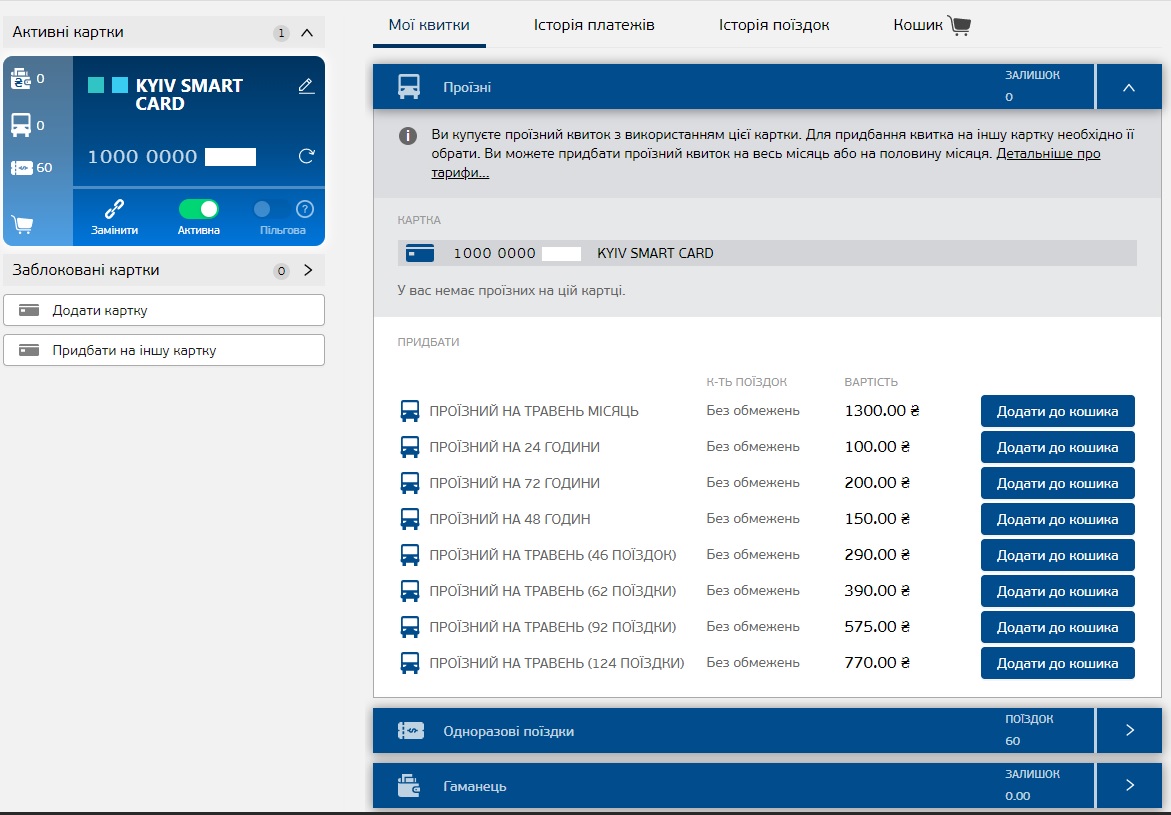Click the info icon in travel pass notice
This screenshot has height=815, width=1171.
coord(408,136)
